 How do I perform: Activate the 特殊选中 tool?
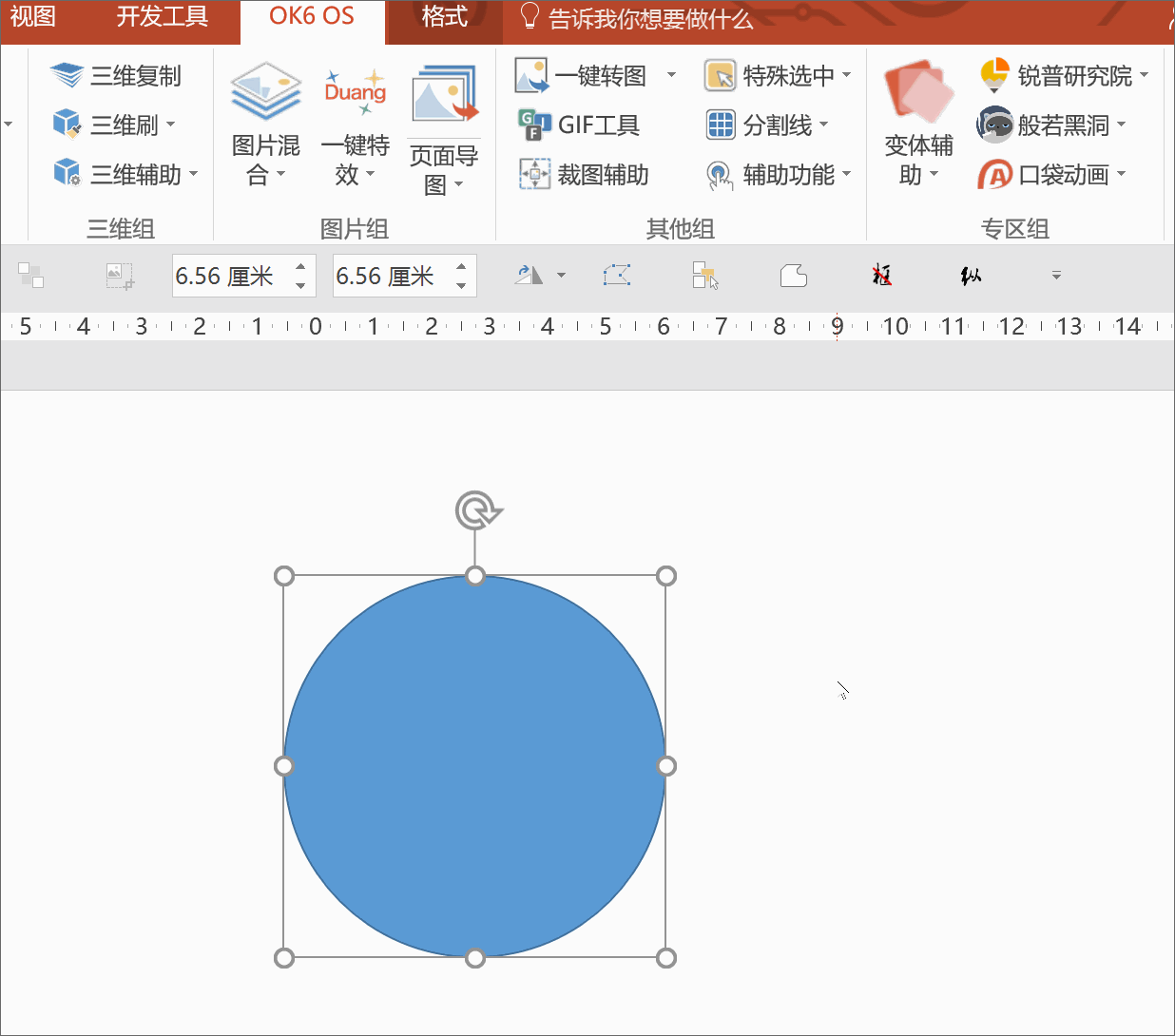772,74
